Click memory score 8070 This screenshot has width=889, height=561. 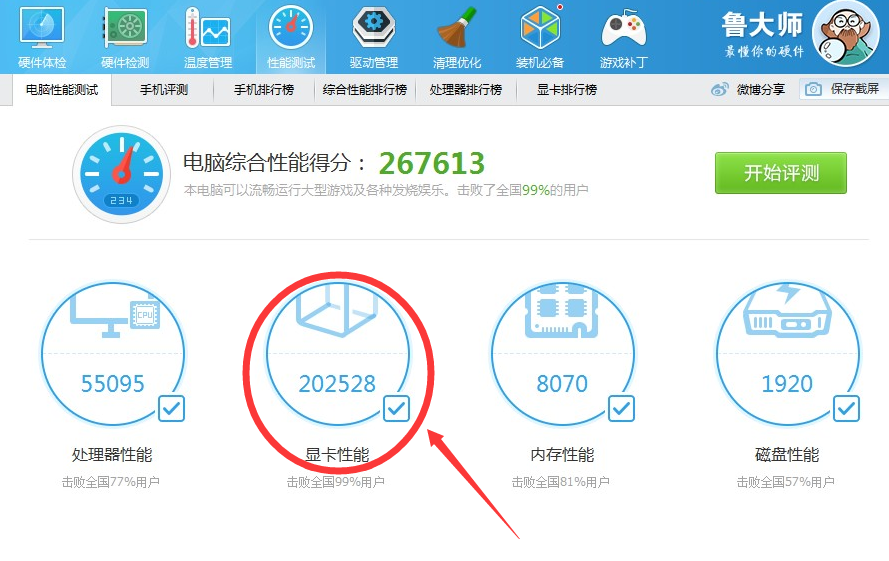[x=562, y=384]
